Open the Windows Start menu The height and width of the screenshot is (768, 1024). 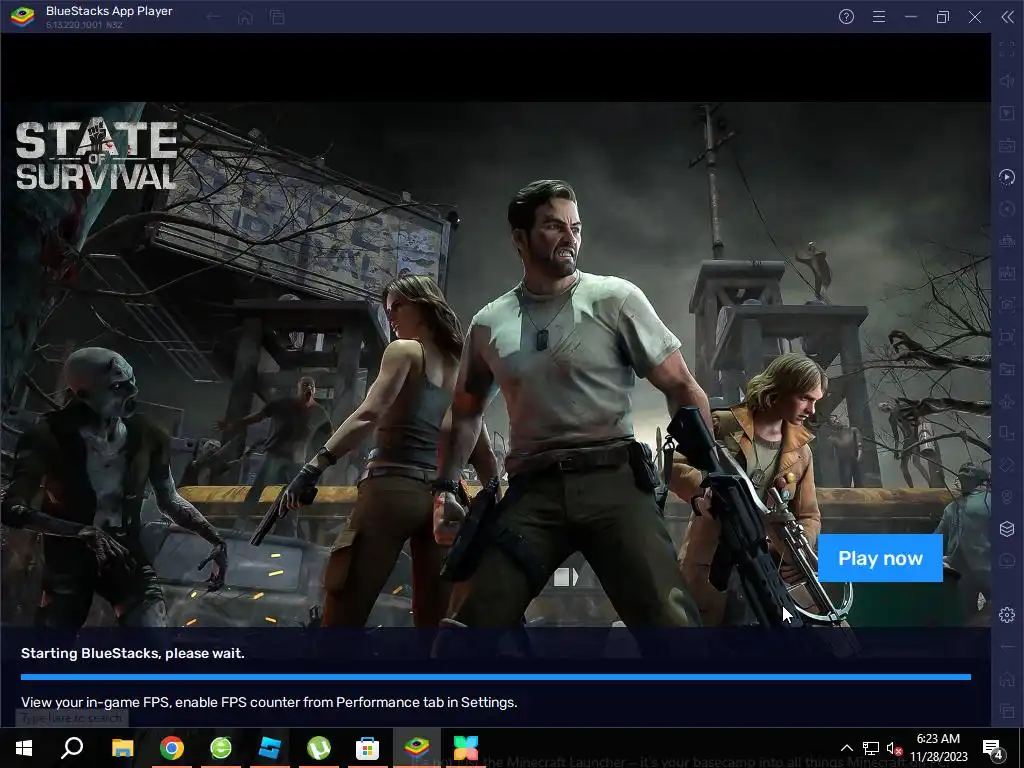tap(24, 748)
